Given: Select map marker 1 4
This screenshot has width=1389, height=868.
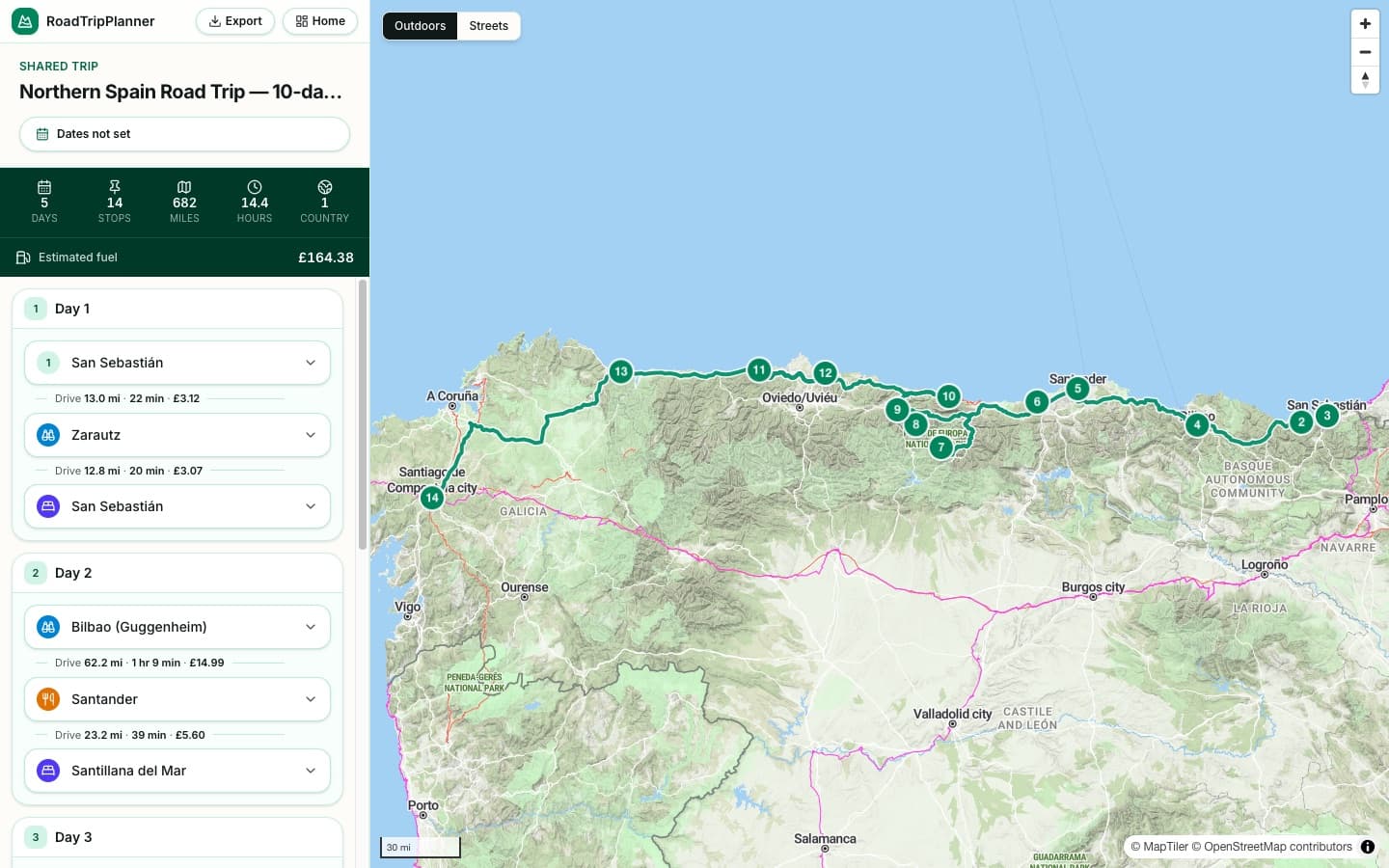Looking at the screenshot, I should pos(432,498).
